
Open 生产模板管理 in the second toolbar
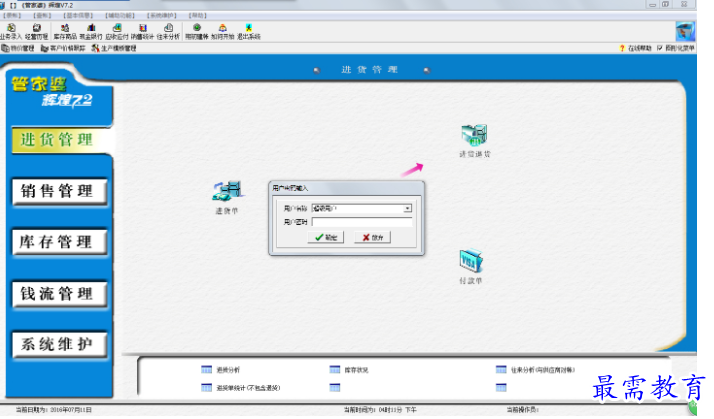pyautogui.click(x=114, y=48)
